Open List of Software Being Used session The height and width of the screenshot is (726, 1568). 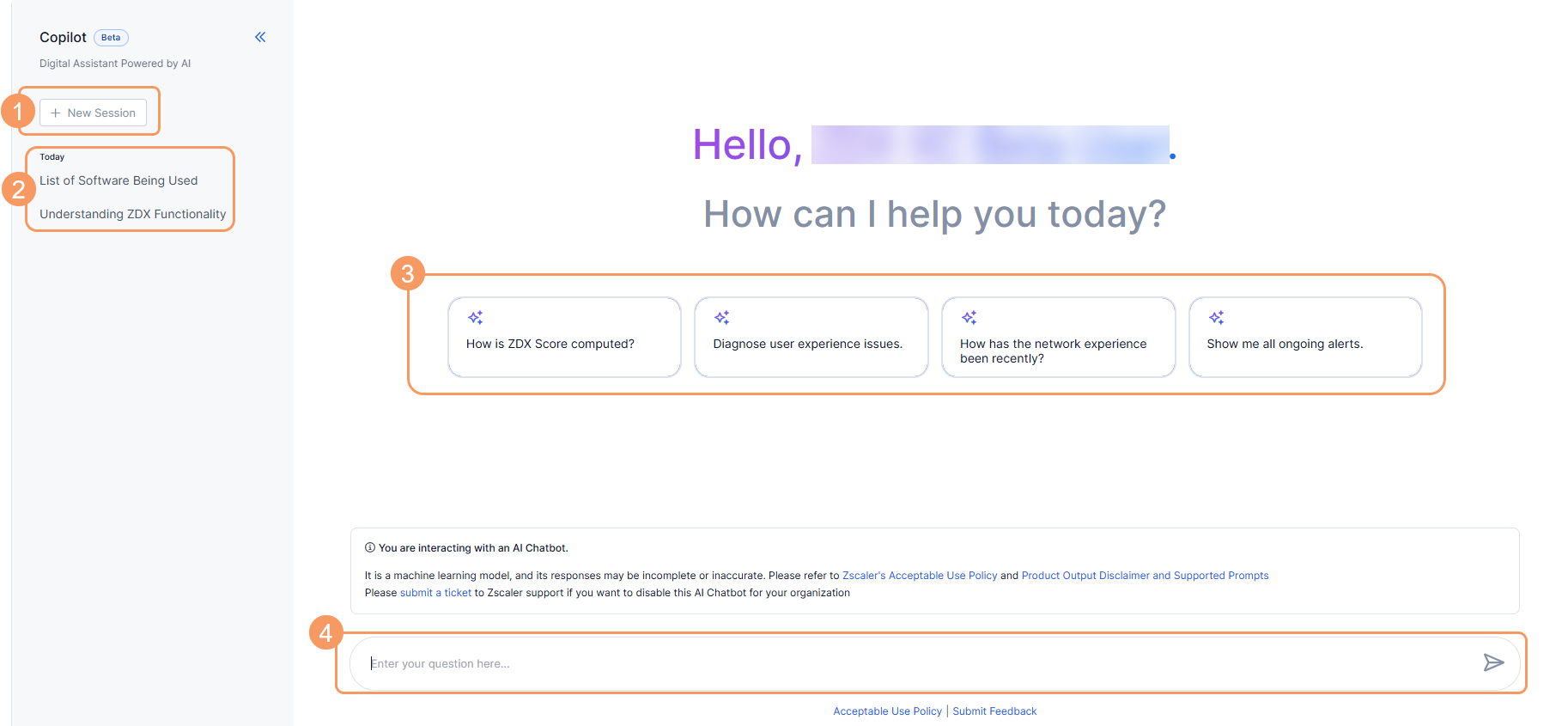[119, 180]
